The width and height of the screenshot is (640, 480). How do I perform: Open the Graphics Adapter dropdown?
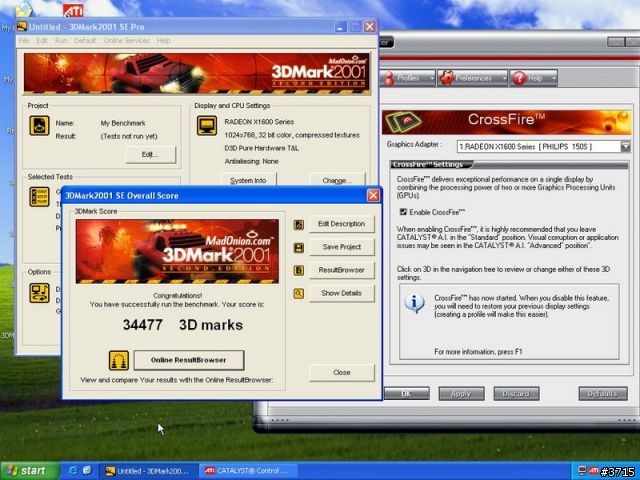[625, 147]
